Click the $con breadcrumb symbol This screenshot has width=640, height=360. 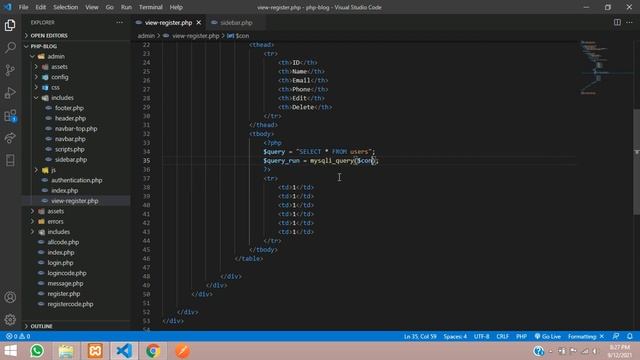tap(238, 36)
